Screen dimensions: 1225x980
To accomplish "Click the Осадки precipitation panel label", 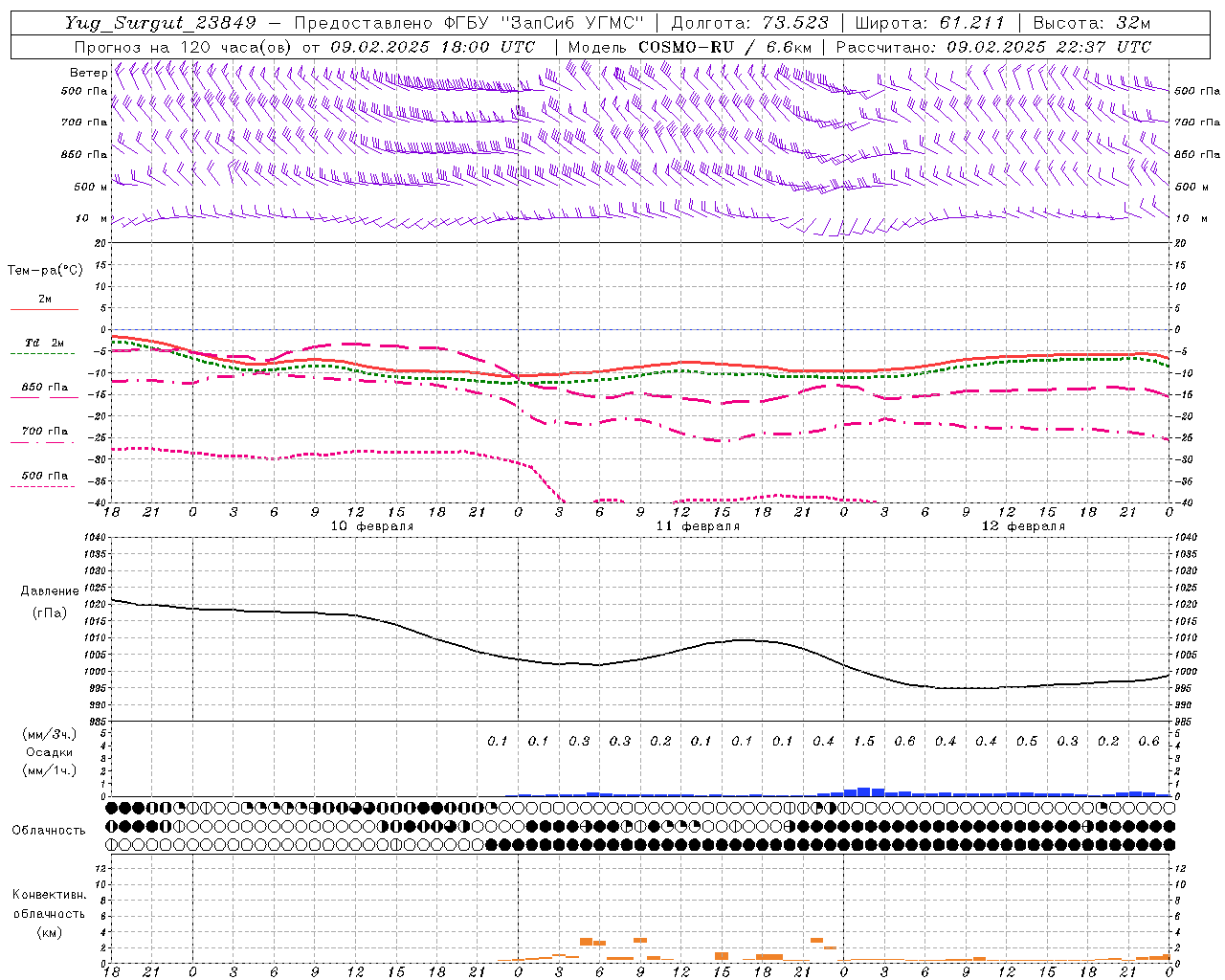I will click(50, 752).
